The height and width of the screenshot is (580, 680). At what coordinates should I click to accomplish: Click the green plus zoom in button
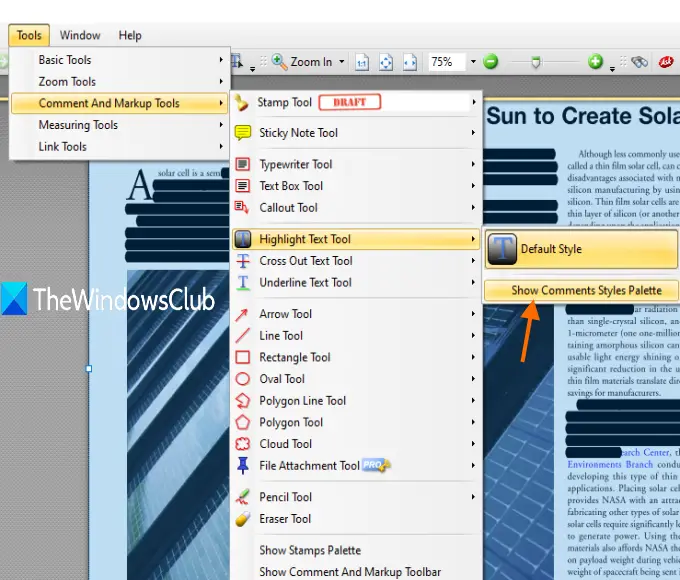[595, 62]
